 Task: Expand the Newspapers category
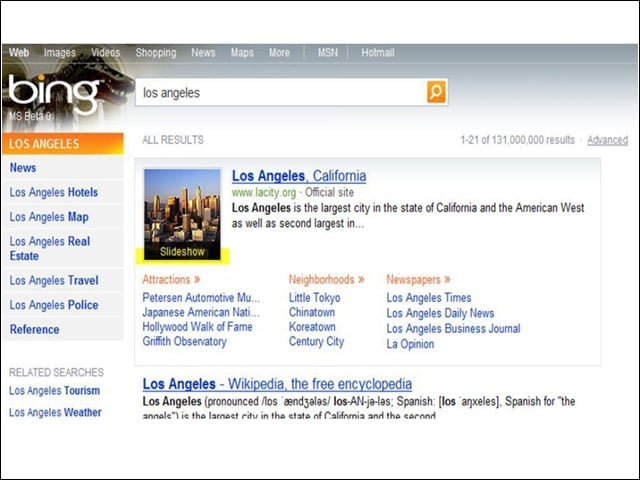point(418,280)
